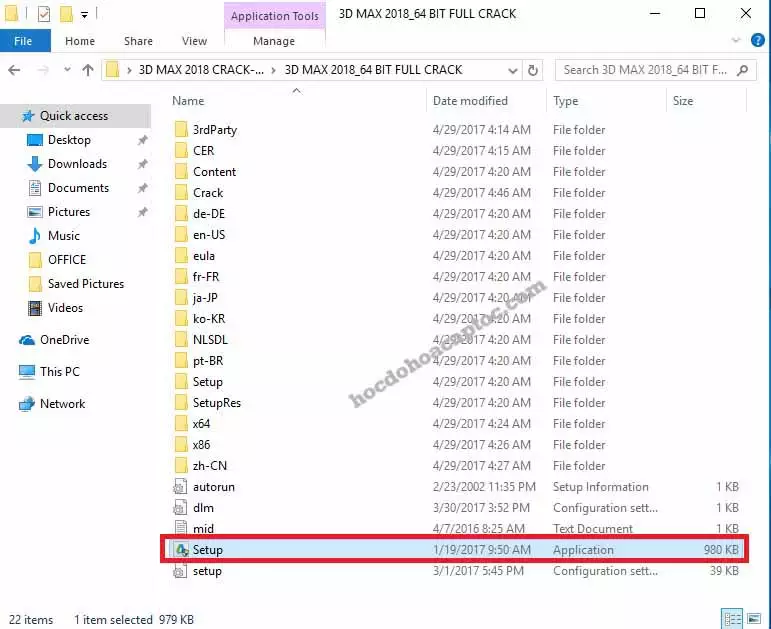771x629 pixels.
Task: Expand the root breadcrumb arrow
Action: 129,70
